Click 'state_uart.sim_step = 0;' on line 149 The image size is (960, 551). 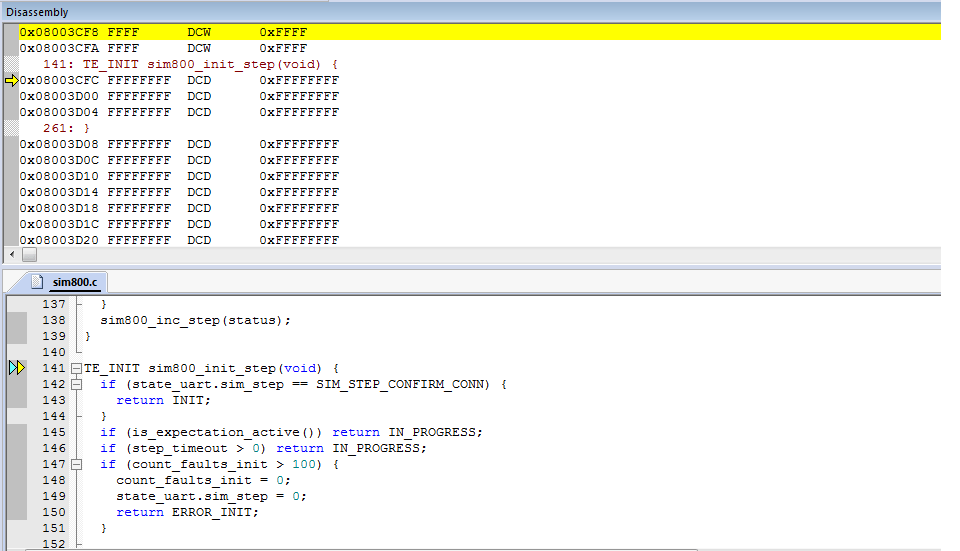coord(211,497)
